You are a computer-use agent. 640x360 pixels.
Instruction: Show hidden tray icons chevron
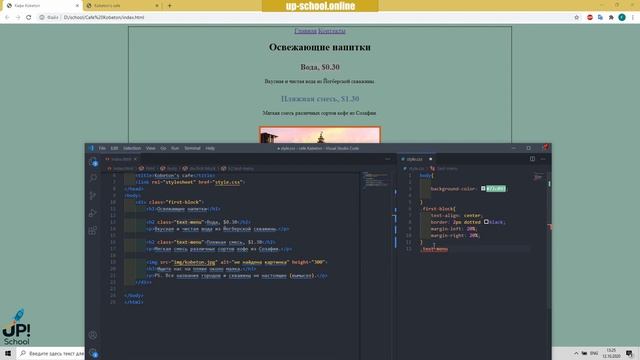coord(576,353)
